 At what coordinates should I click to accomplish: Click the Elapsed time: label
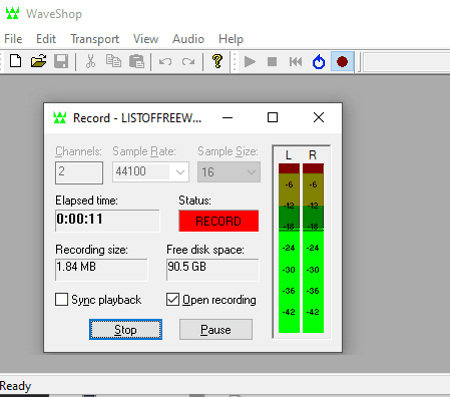coord(86,201)
